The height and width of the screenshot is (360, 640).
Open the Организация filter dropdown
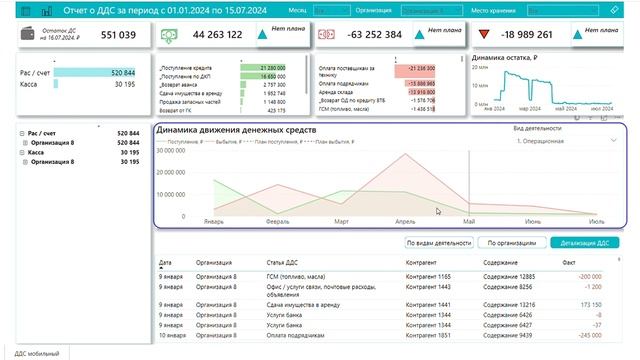pyautogui.click(x=431, y=11)
